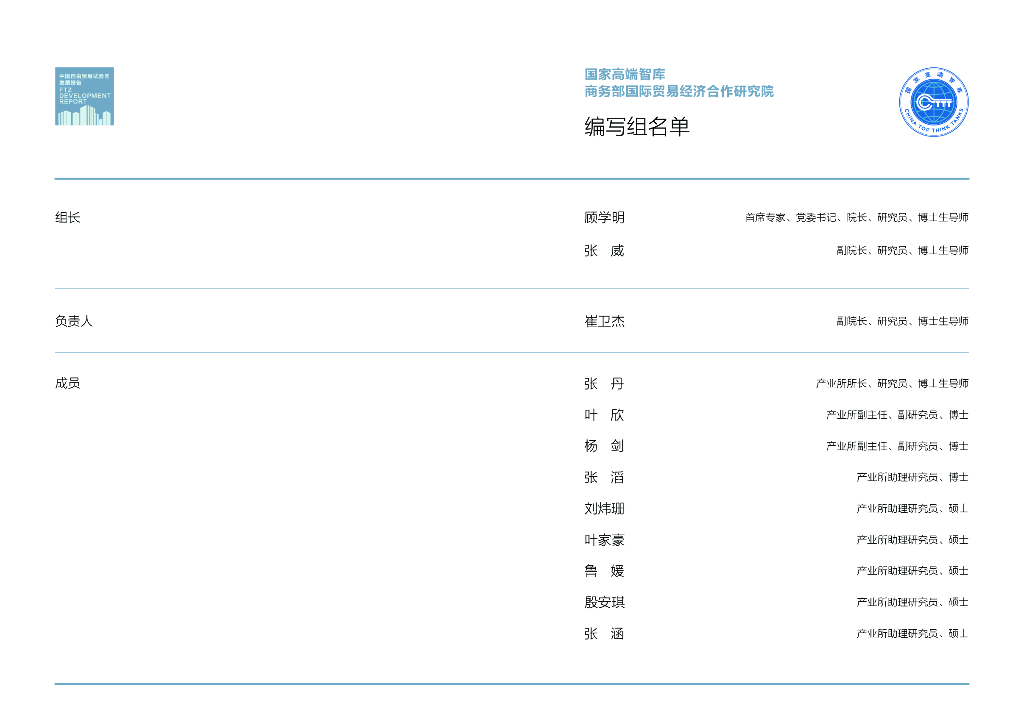Click the China Top Think Tanks emblem
This screenshot has width=1024, height=728.
coord(933,102)
